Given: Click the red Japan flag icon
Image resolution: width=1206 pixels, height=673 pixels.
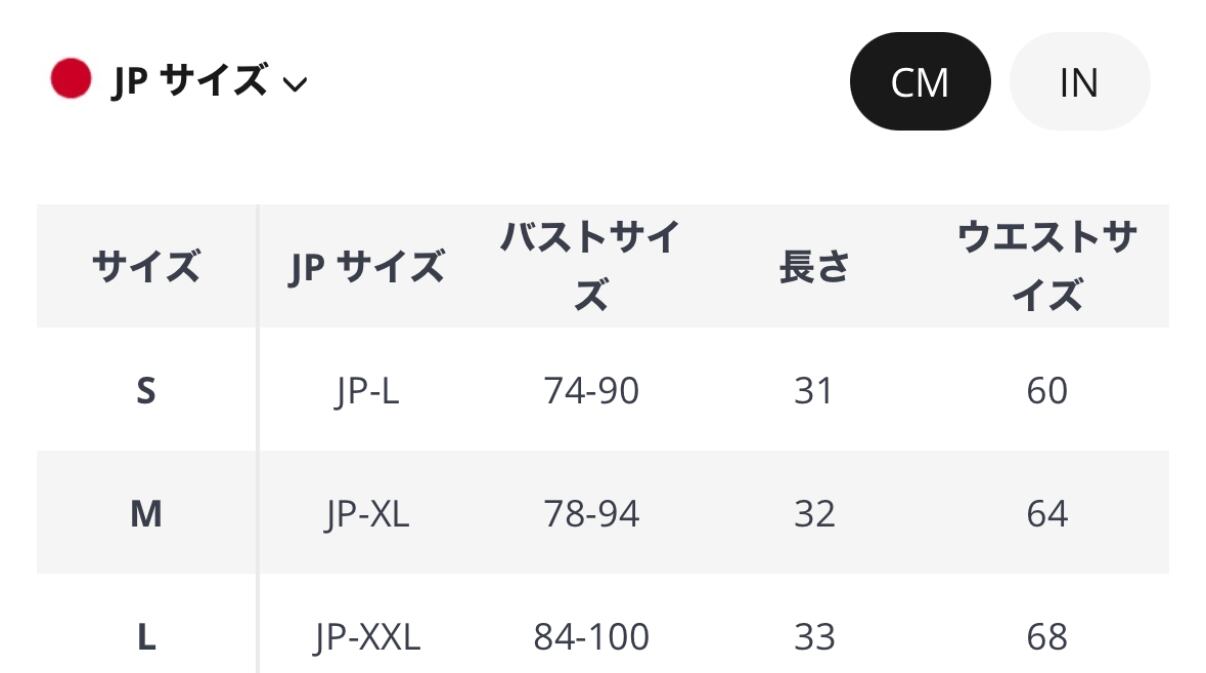Looking at the screenshot, I should pos(71,79).
